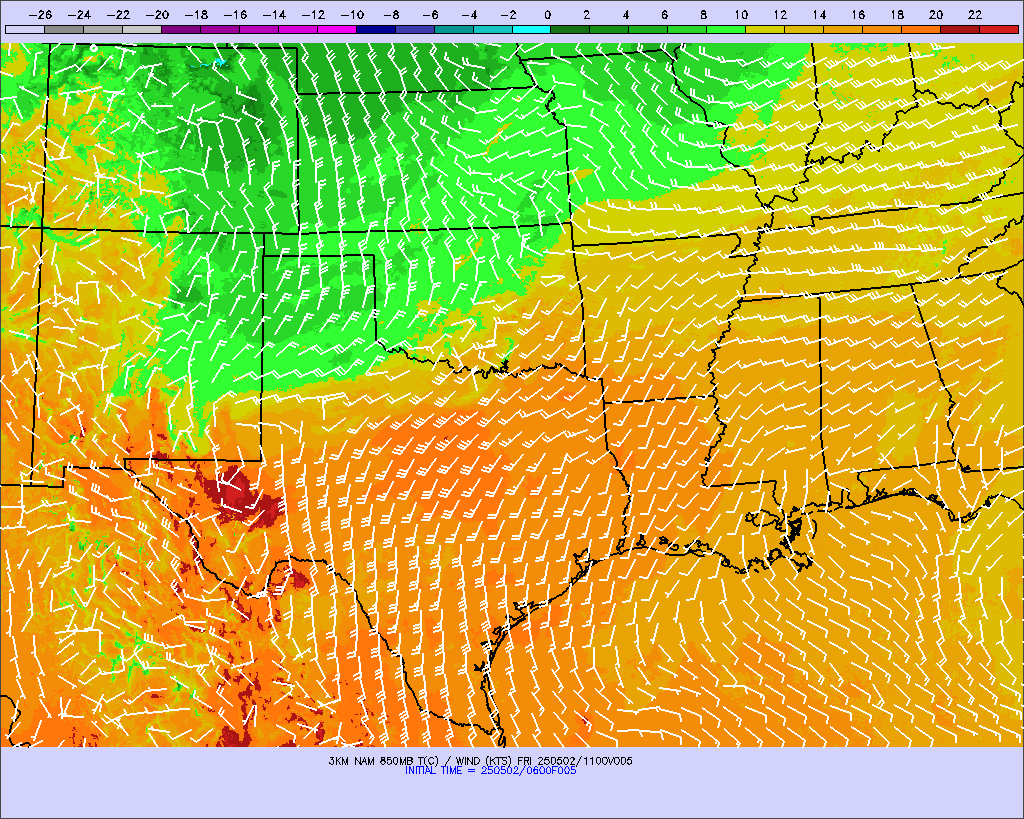Click the lavender swatch below -26

pyautogui.click(x=25, y=29)
